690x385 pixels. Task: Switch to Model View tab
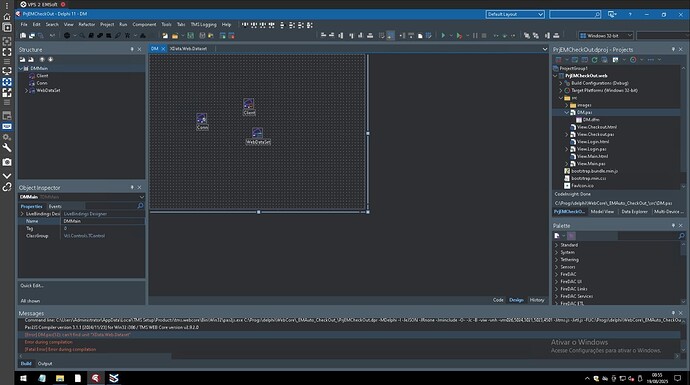[602, 212]
